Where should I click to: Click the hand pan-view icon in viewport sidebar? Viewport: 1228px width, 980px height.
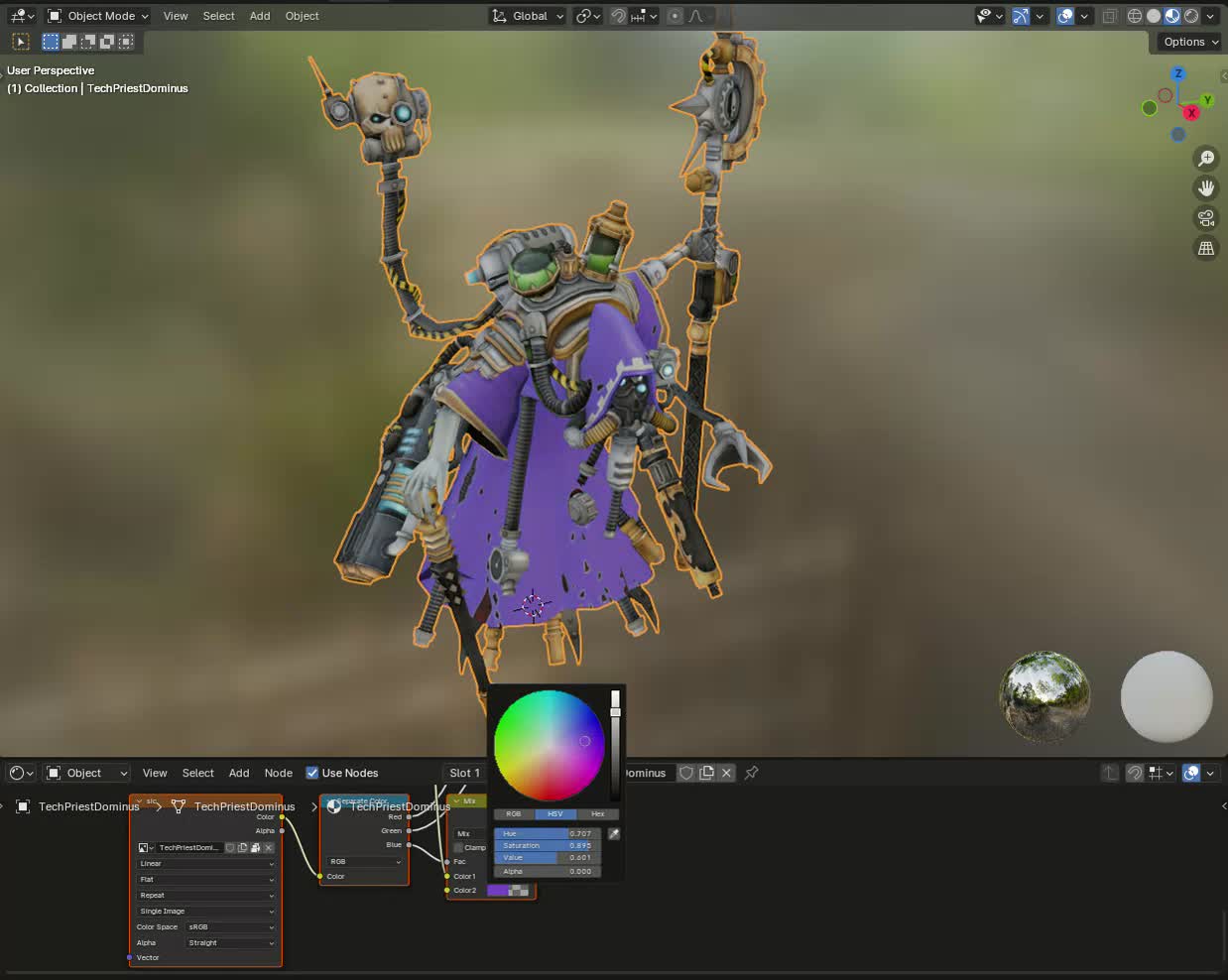(x=1205, y=187)
